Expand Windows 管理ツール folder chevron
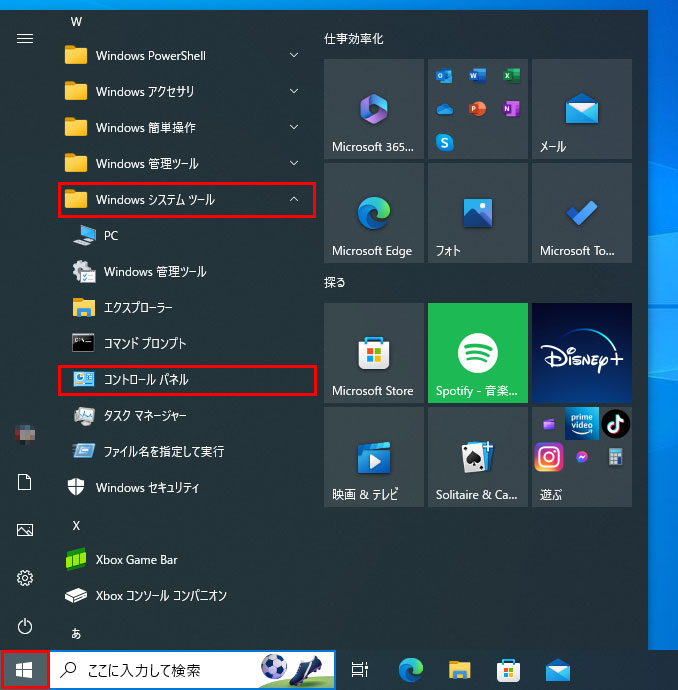This screenshot has width=678, height=690. point(294,163)
